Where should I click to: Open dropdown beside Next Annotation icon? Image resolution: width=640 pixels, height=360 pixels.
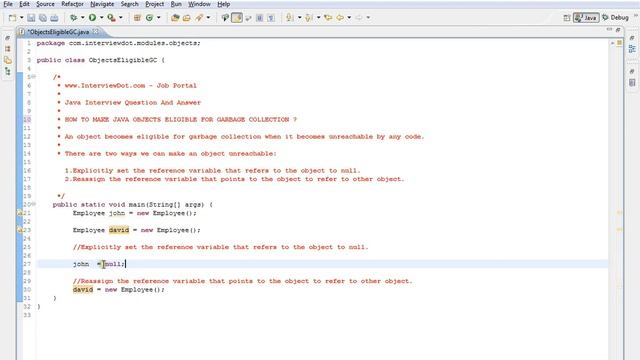(x=299, y=18)
